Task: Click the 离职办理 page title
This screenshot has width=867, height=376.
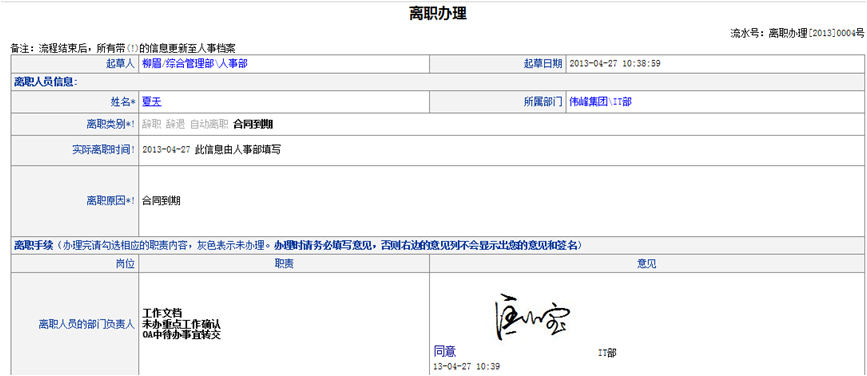Action: 438,14
